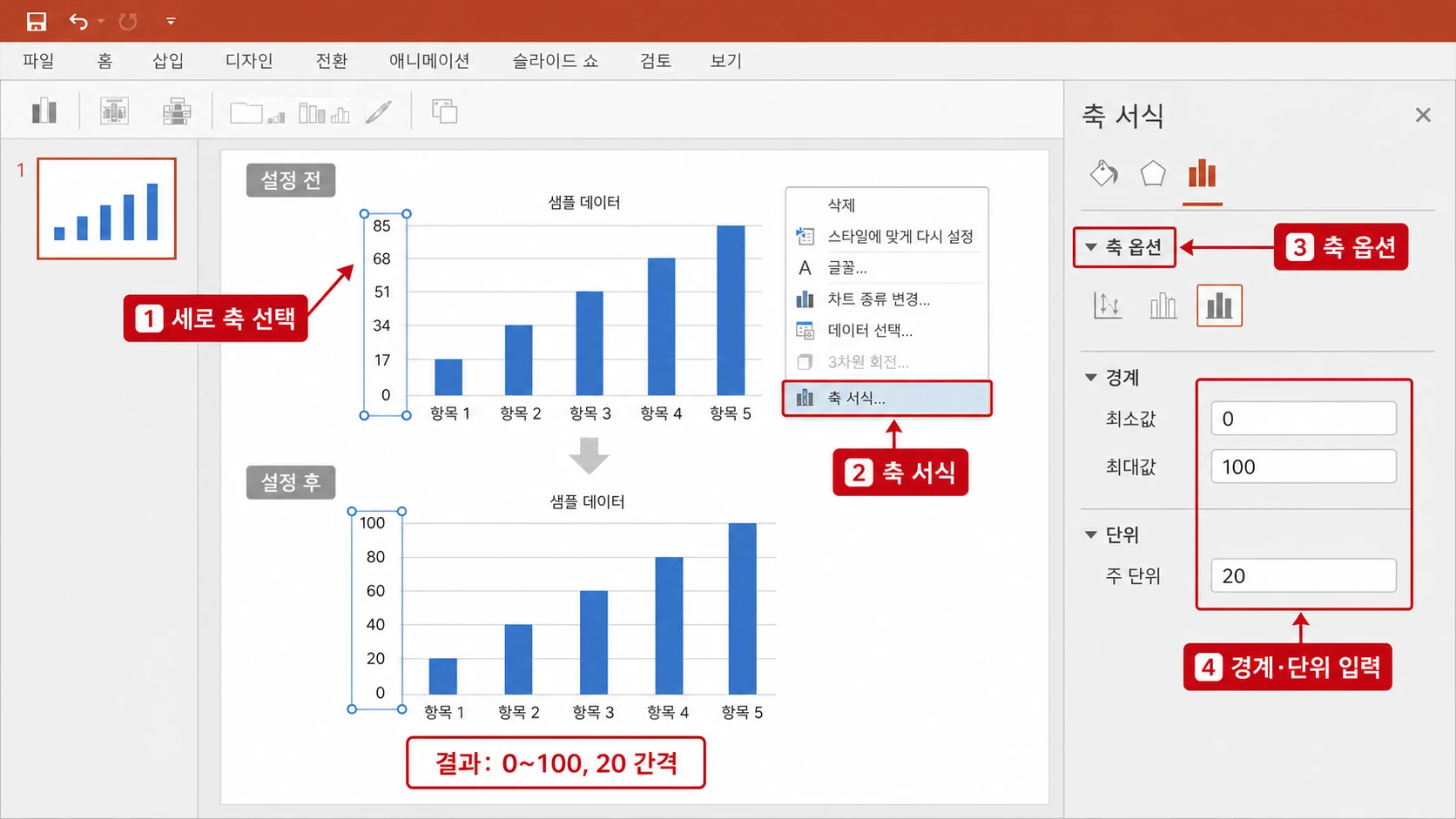Click the 최대값 input field
The image size is (1456, 819).
(x=1303, y=467)
